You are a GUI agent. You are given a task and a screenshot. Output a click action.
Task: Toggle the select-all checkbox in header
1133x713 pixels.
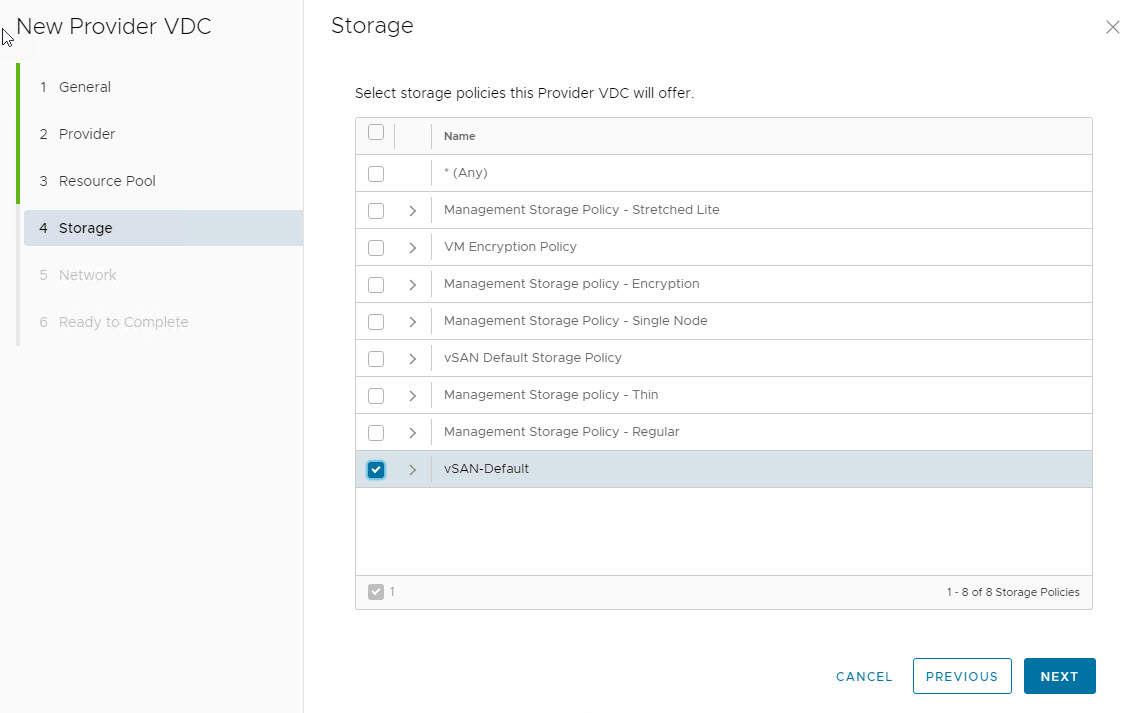pos(376,133)
